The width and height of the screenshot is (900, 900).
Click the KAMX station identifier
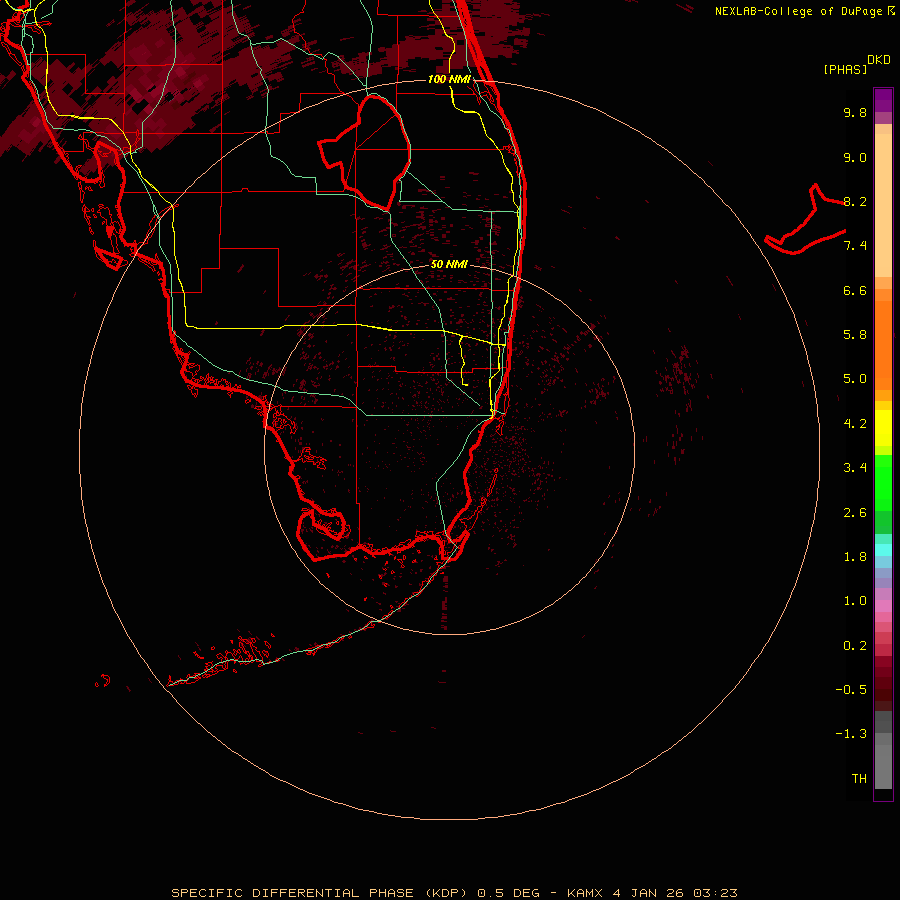(585, 893)
